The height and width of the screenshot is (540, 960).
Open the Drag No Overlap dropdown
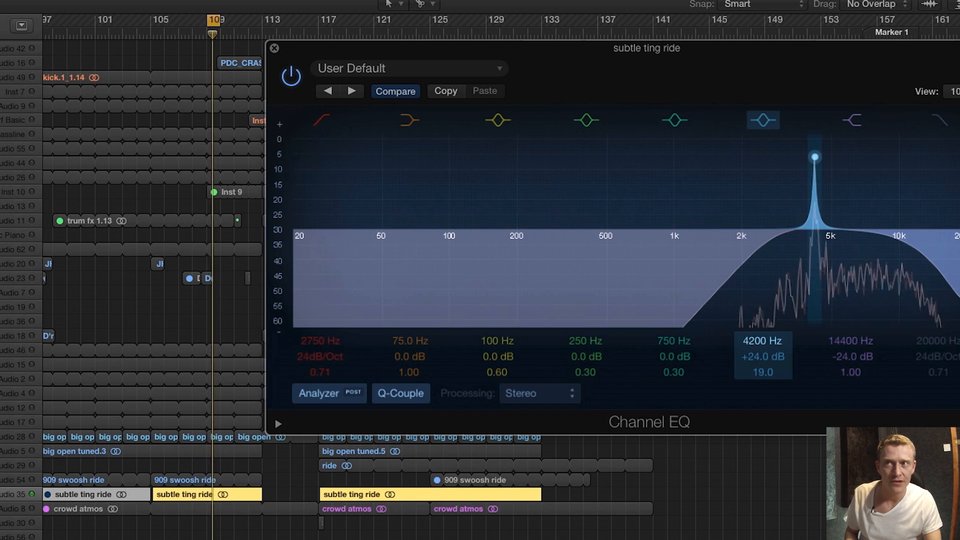tap(876, 4)
